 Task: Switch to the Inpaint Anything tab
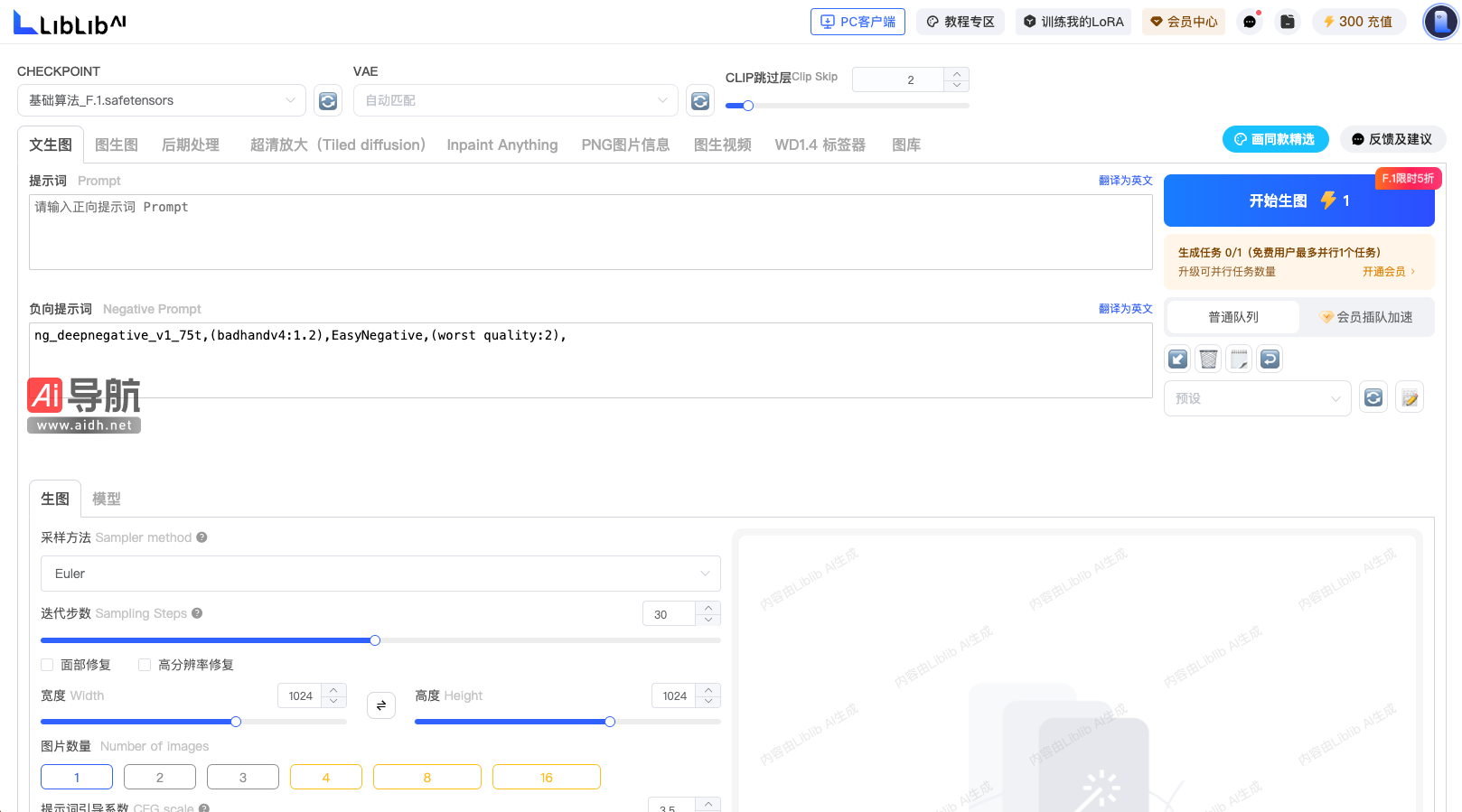(502, 145)
